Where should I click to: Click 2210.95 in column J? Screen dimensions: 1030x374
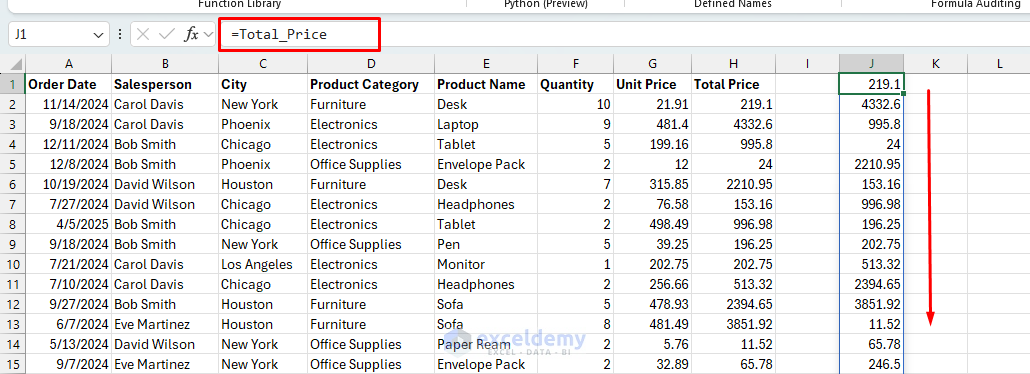872,164
